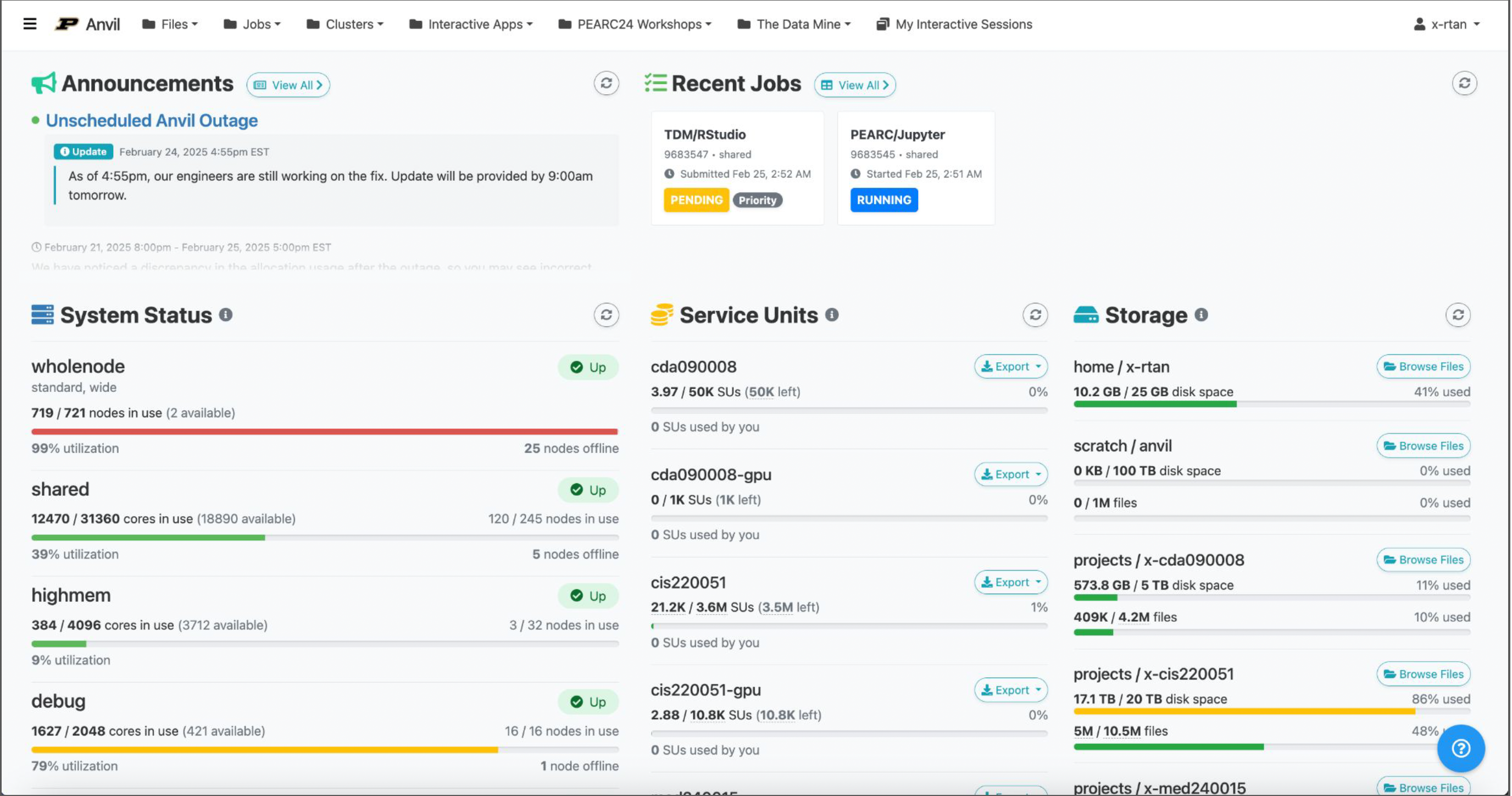Refresh the System Status widget
1512x796 pixels.
(x=606, y=315)
